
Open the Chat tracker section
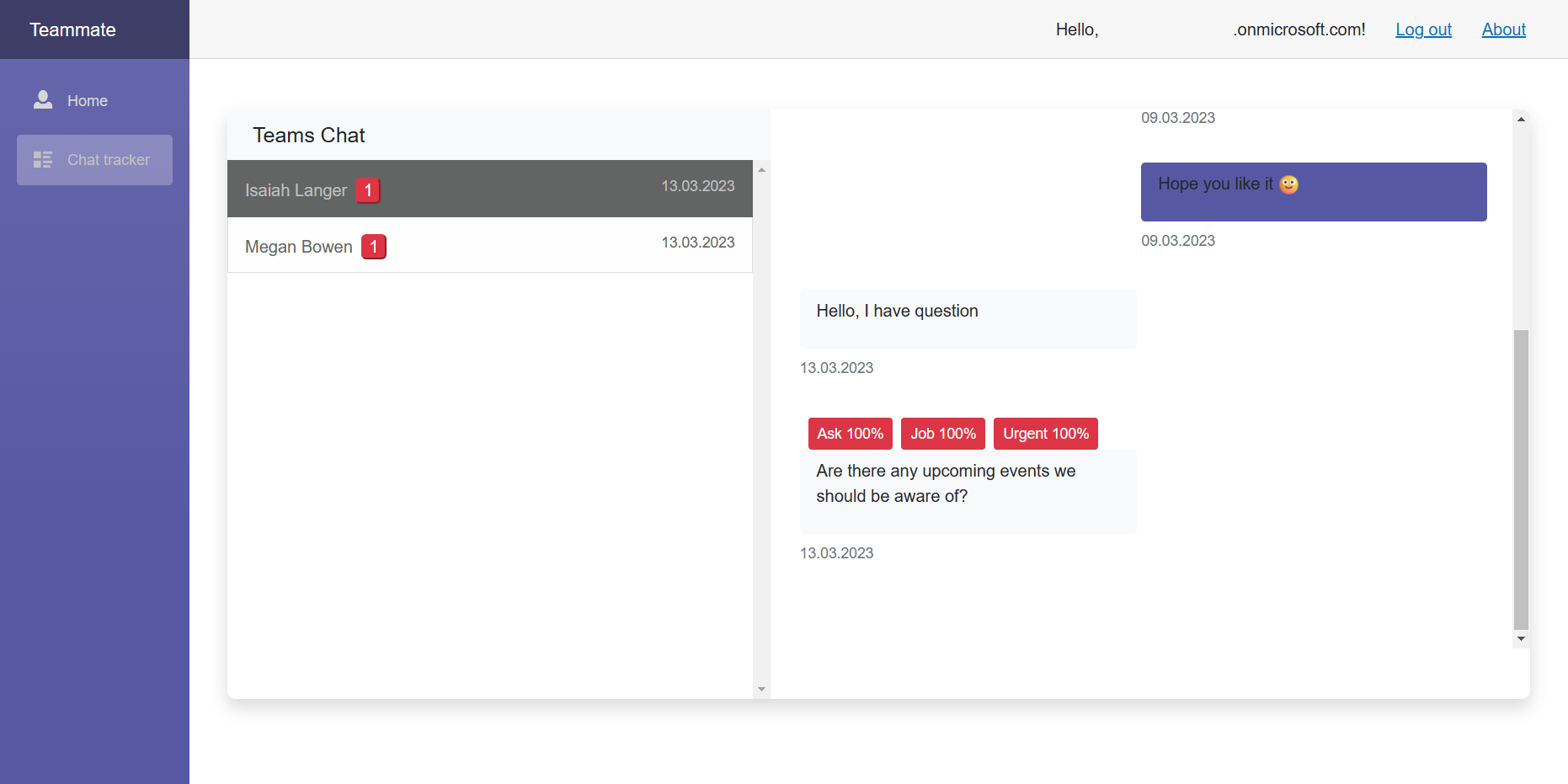click(108, 159)
